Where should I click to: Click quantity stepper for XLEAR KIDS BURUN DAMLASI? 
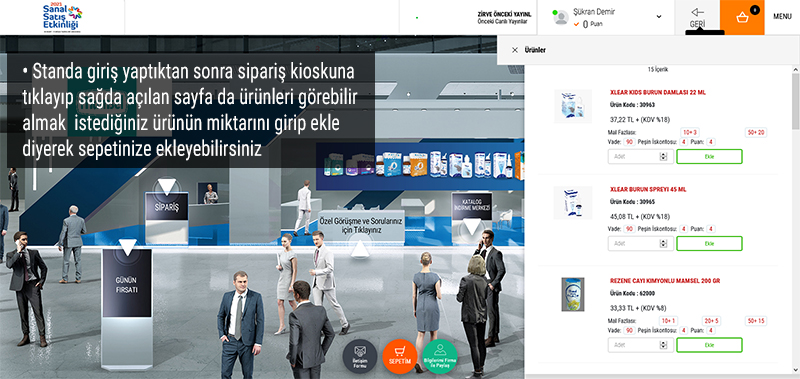point(663,157)
